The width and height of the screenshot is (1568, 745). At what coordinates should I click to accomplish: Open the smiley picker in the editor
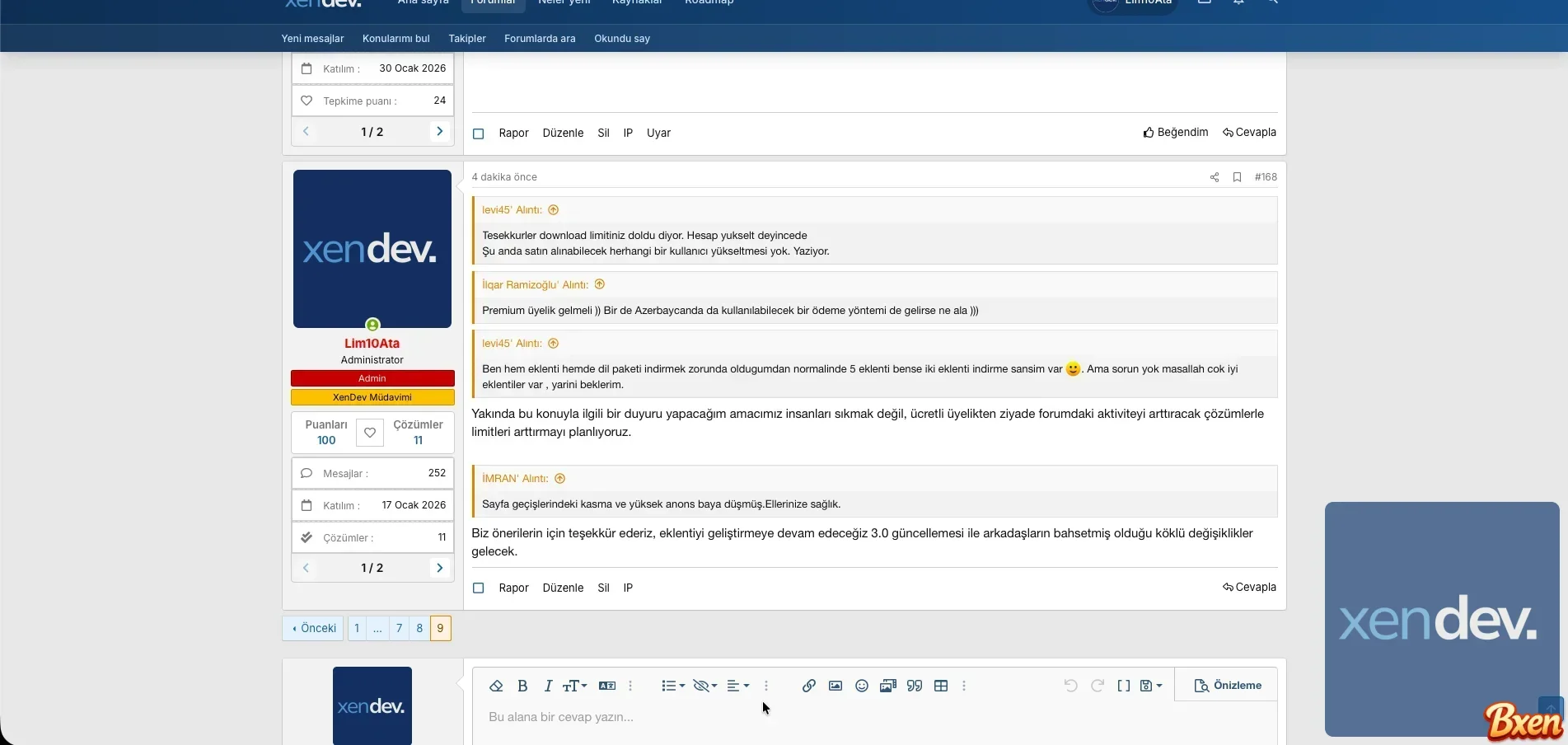pyautogui.click(x=861, y=686)
